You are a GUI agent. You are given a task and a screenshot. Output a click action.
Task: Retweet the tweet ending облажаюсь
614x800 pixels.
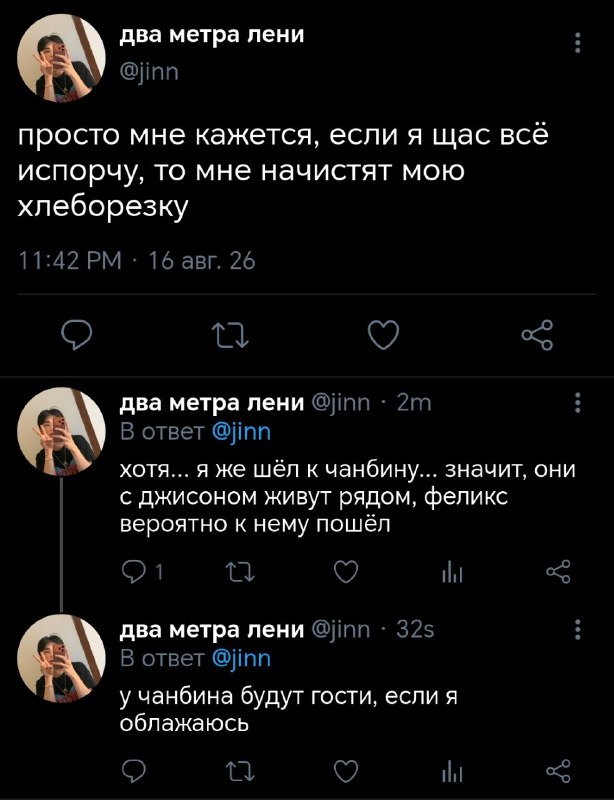tap(240, 771)
